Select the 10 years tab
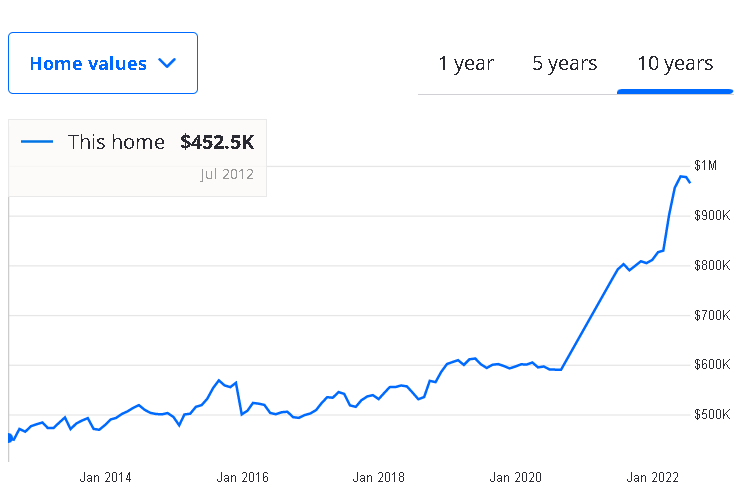 pyautogui.click(x=675, y=64)
